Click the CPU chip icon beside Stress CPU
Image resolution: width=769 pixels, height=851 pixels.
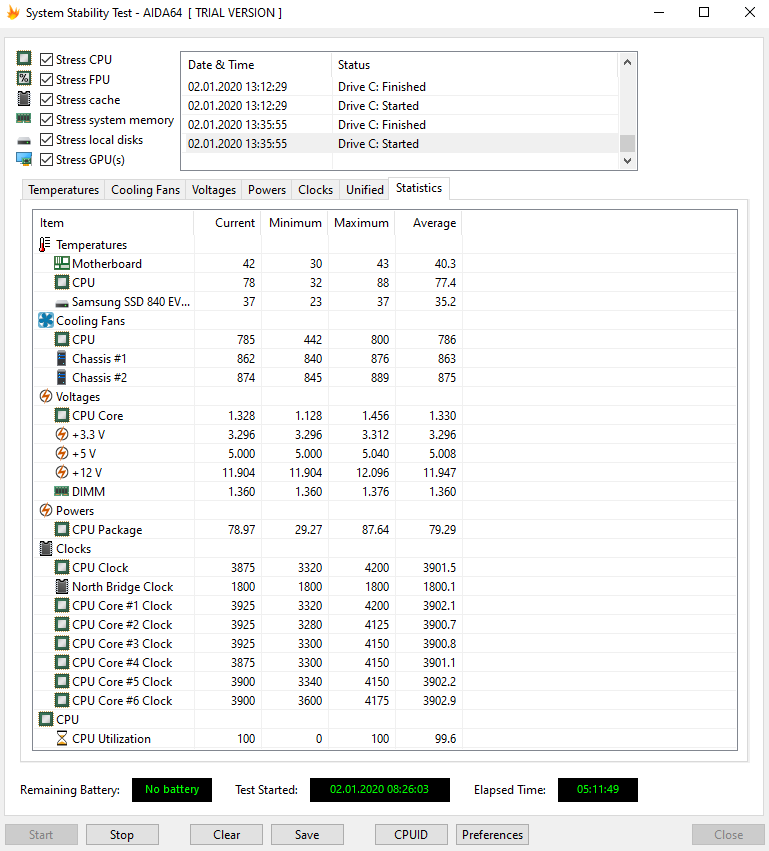coord(24,58)
